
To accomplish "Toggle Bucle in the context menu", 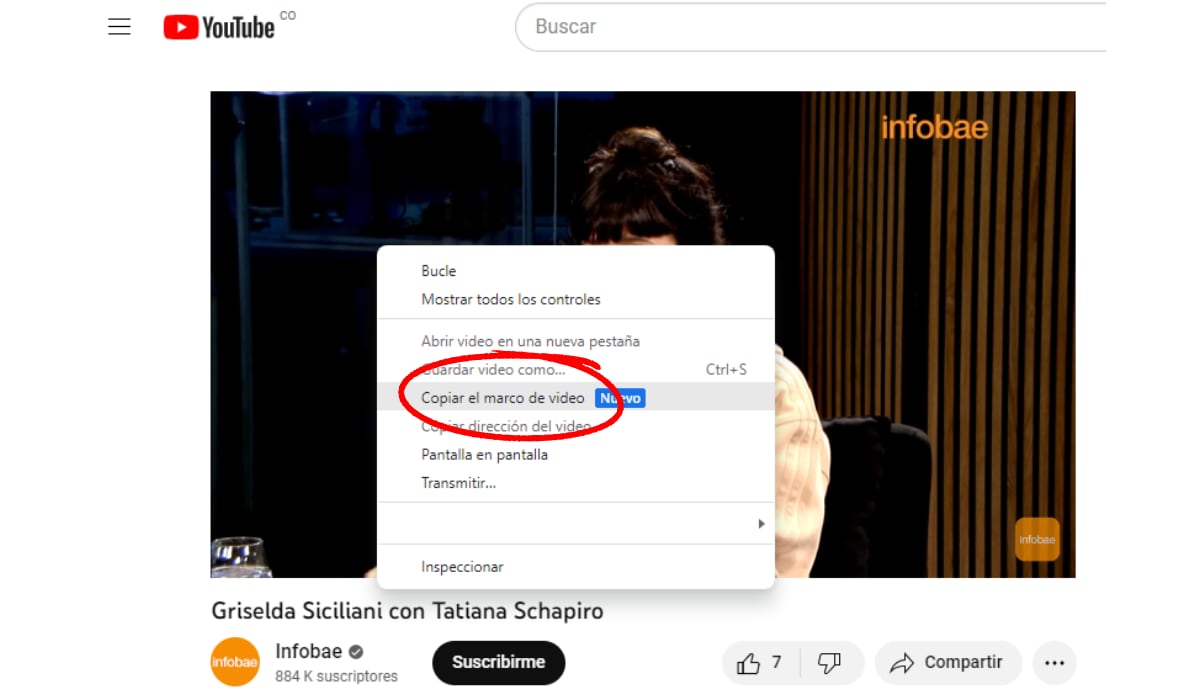I will [x=439, y=271].
